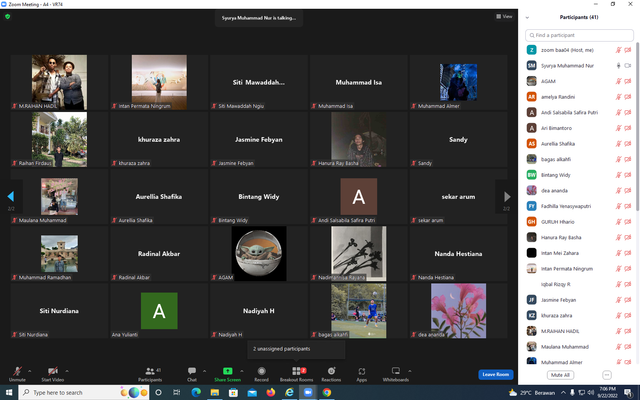Toggle video icon for Syurya Muhammad Nur
Viewport: 640px width, 400px height.
(628, 66)
